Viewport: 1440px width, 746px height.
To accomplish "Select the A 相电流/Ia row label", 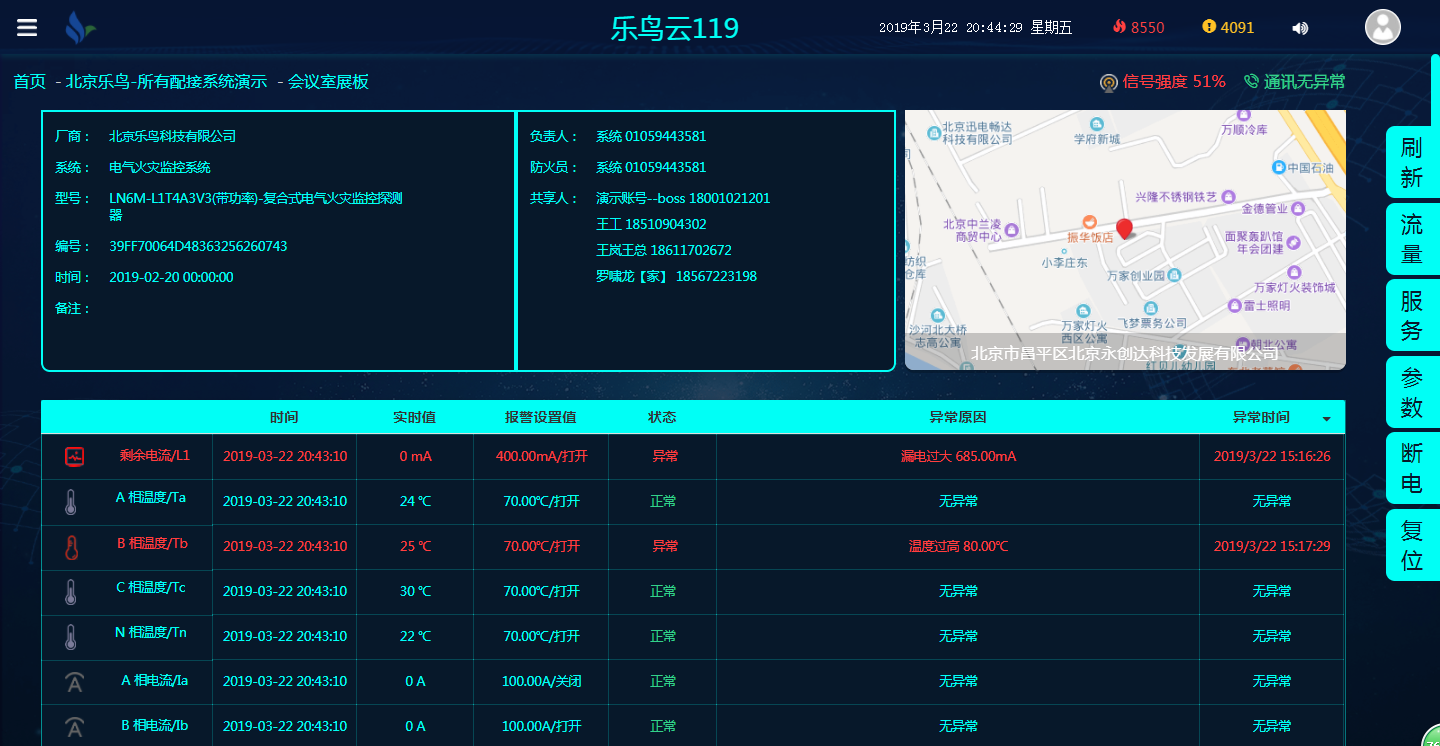I will (x=155, y=680).
